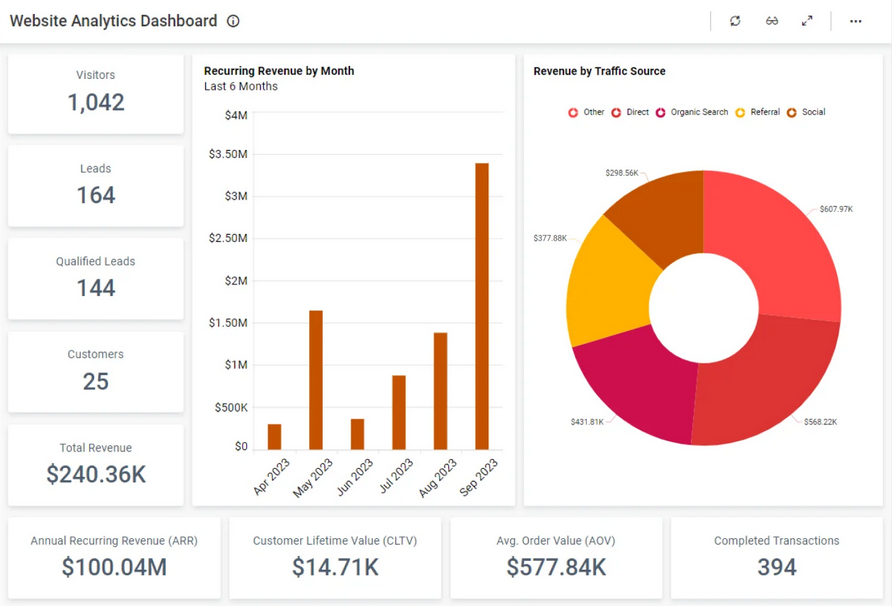
Task: Toggle Referral legend marker
Action: [757, 113]
